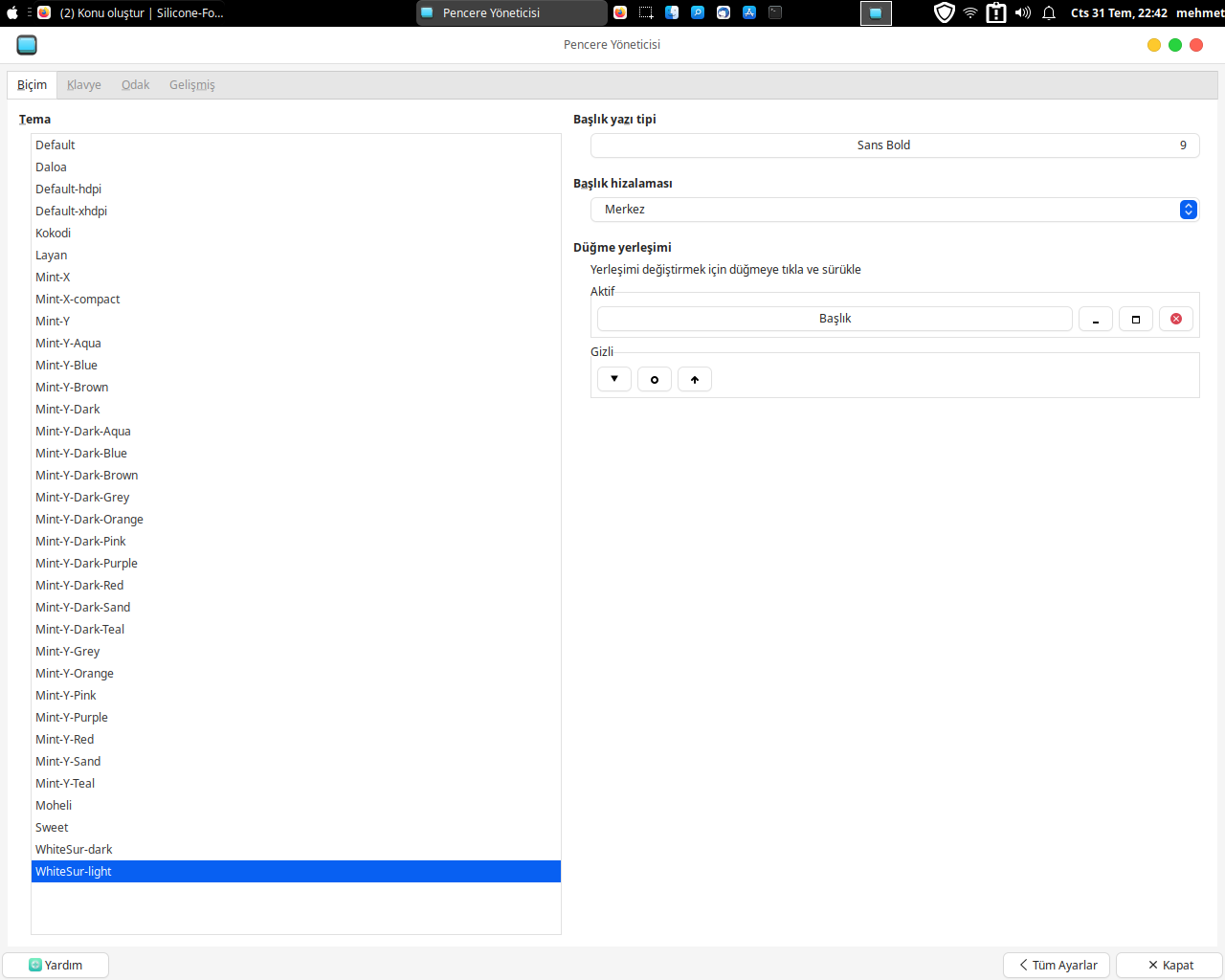Click the red close button in Aktif layout
Viewport: 1225px width, 980px height.
pyautogui.click(x=1175, y=319)
